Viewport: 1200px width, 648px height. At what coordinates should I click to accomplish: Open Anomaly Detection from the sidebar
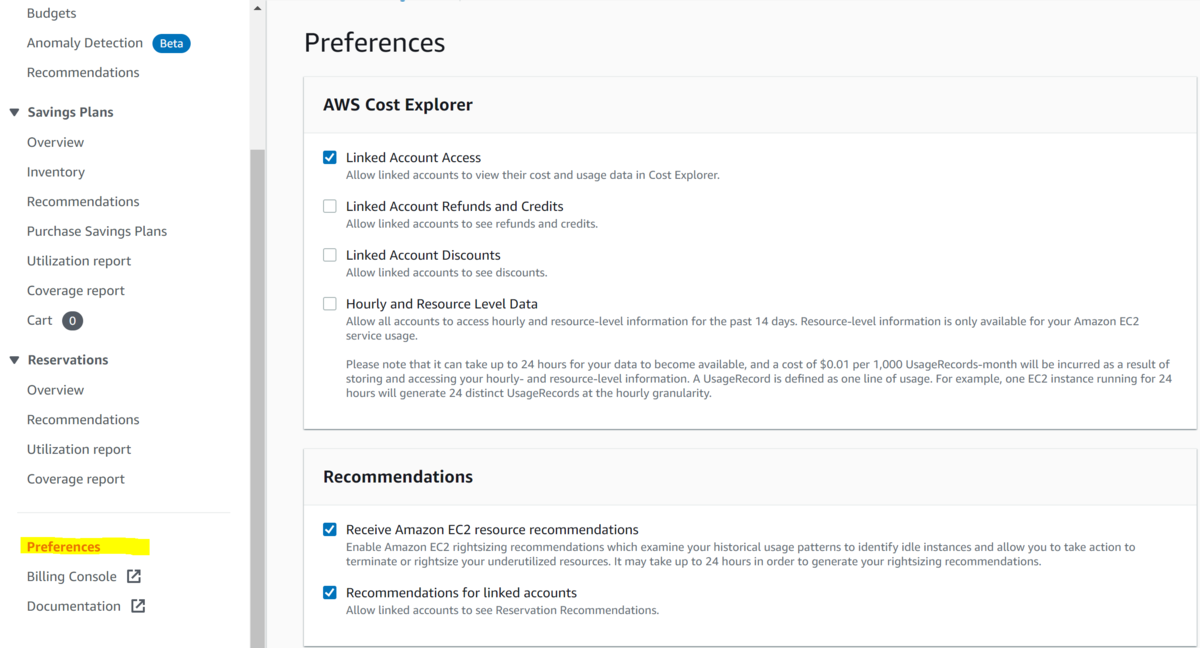point(84,42)
